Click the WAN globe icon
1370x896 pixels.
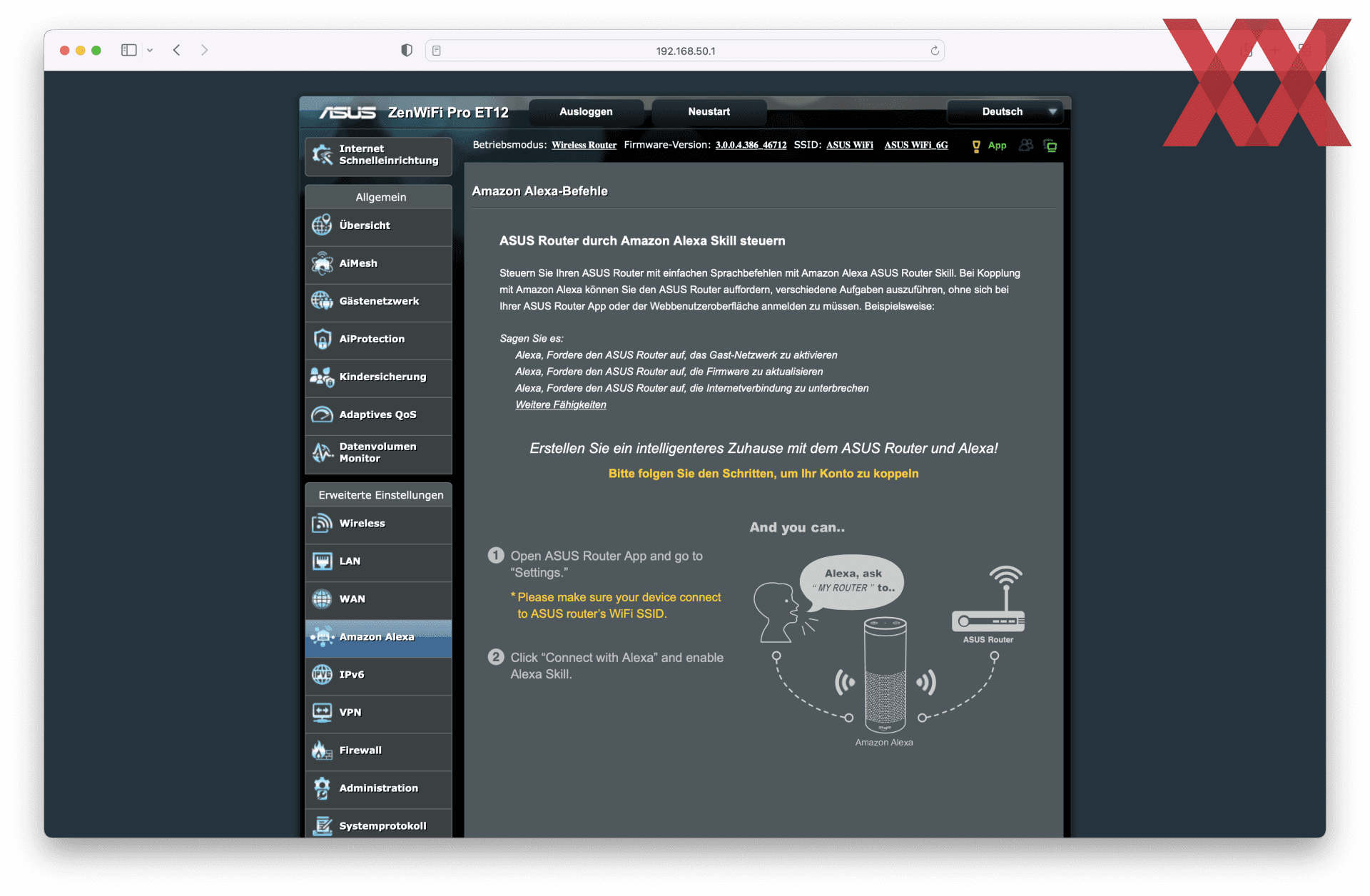coord(322,599)
